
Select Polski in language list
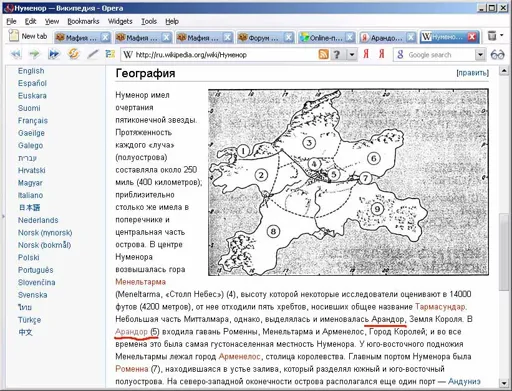pos(29,258)
